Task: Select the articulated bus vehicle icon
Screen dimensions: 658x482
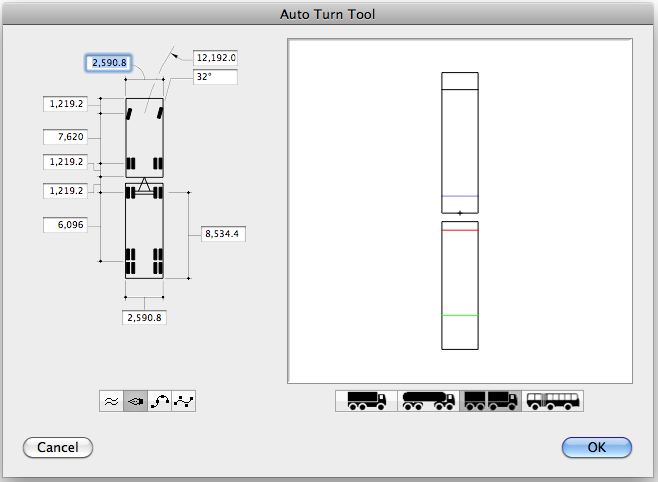Action: click(x=553, y=401)
